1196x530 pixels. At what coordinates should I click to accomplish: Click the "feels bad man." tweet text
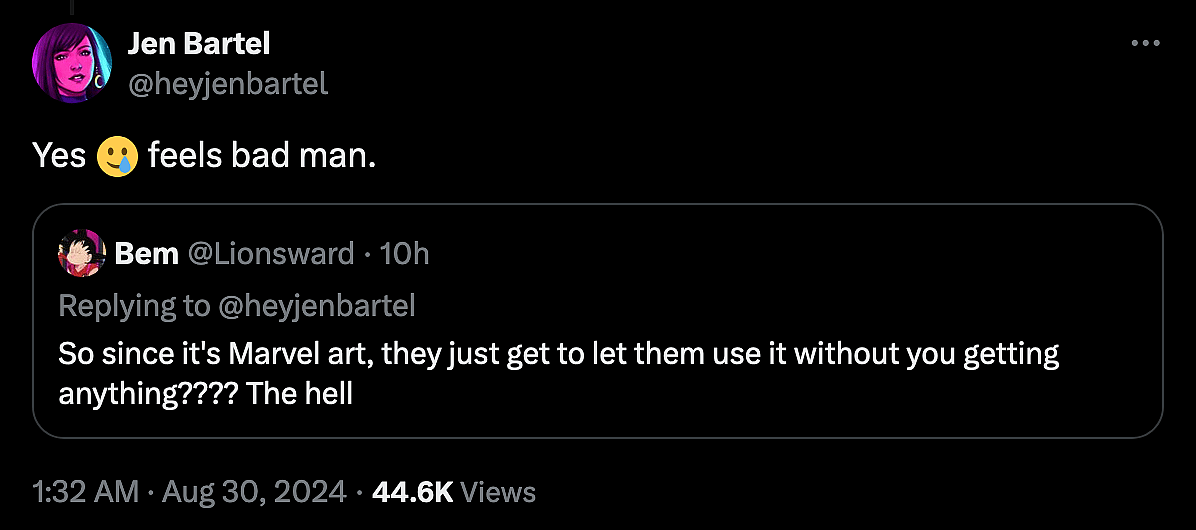262,156
